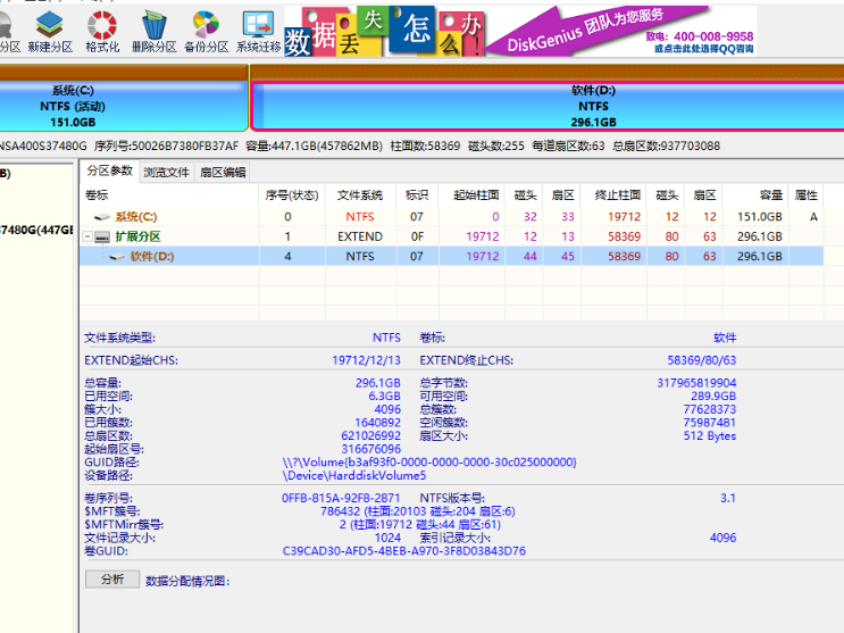Screen dimensions: 844x633
Task: Click the EXTEND终止CHS value 58369/80/63
Action: 701,360
